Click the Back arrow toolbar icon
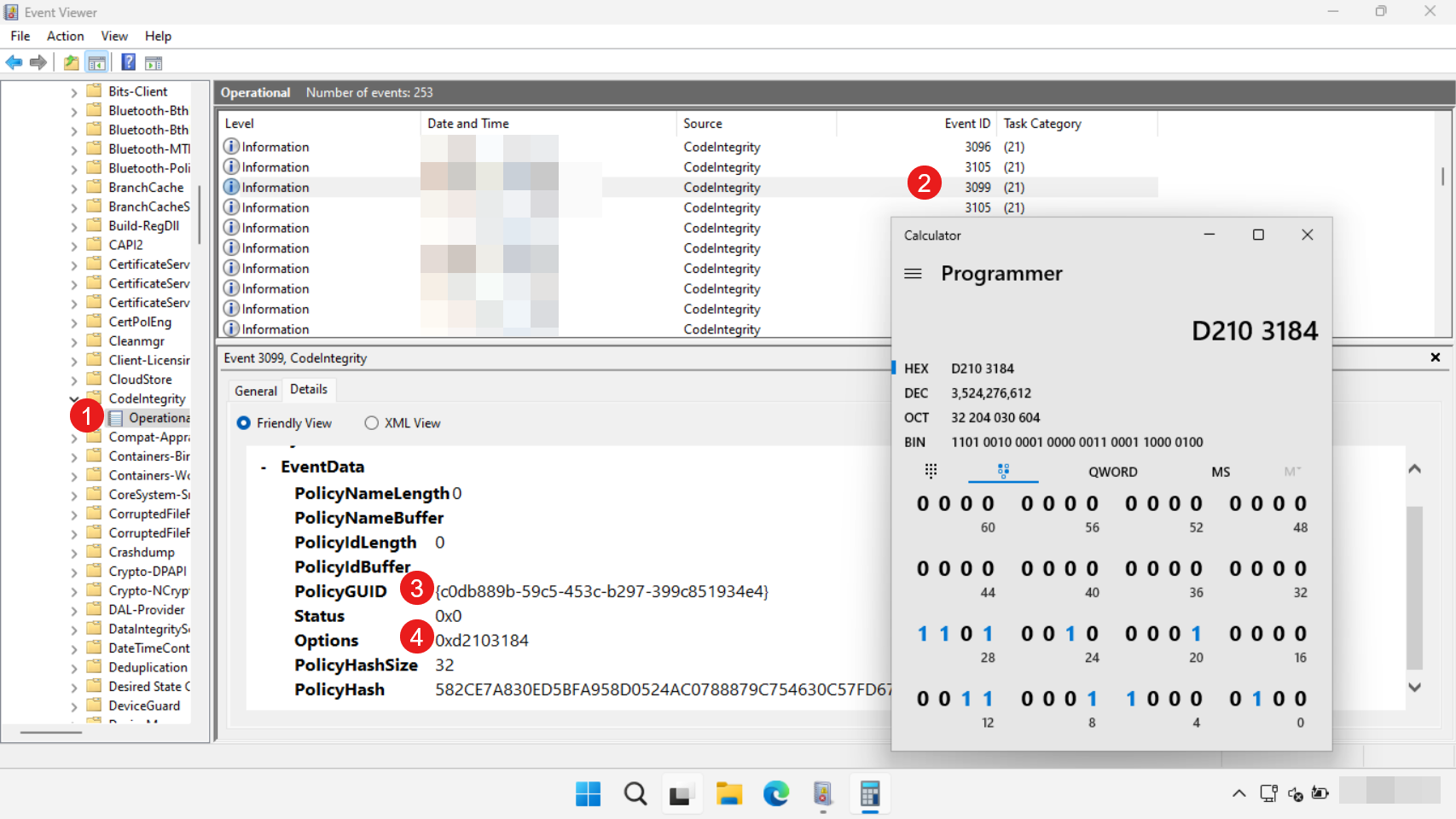The image size is (1456, 819). pyautogui.click(x=14, y=62)
